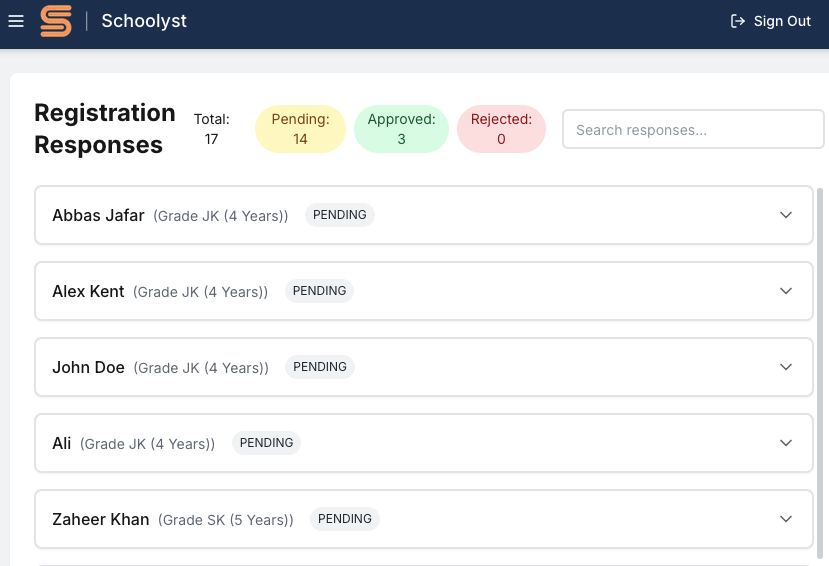Select the John Doe name entry
The width and height of the screenshot is (829, 566).
(x=88, y=367)
